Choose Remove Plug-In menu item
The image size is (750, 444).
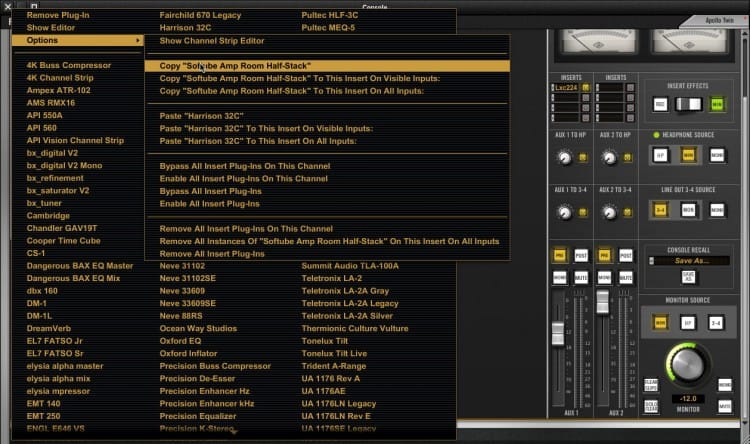[58, 15]
